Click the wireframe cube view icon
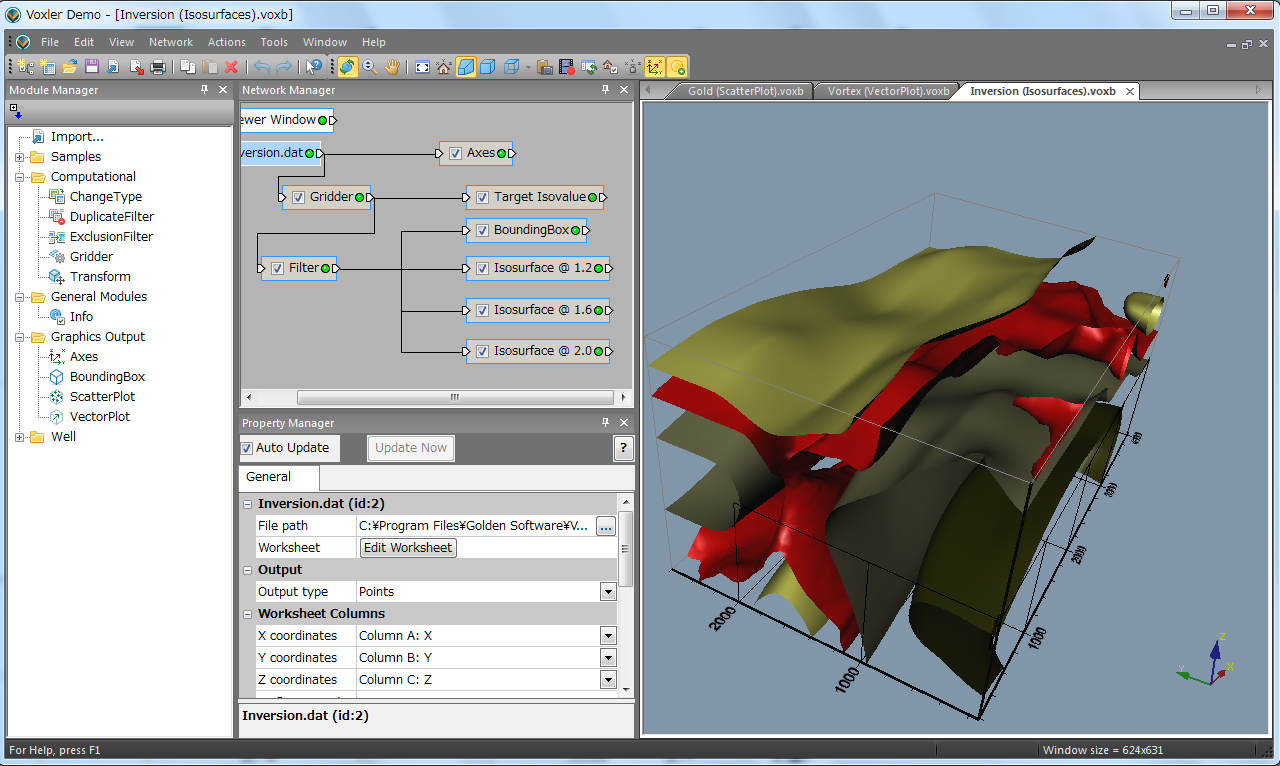 tap(511, 67)
